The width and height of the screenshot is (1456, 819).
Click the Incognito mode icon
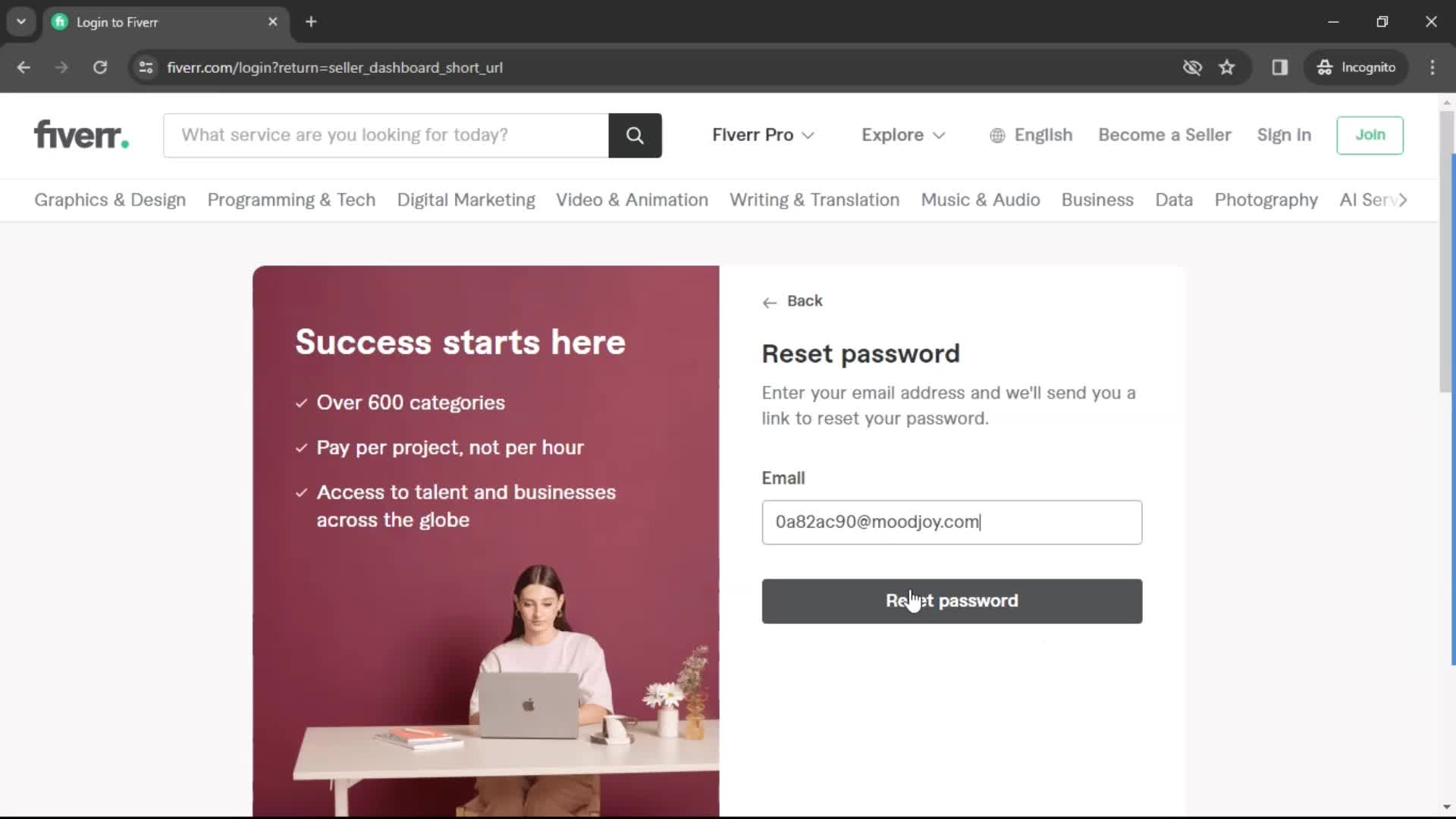1324,67
